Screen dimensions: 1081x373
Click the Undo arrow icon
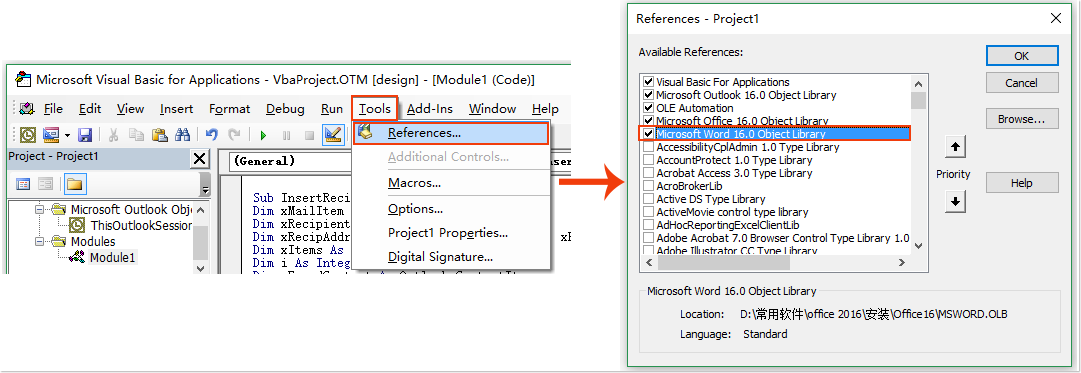coord(212,134)
